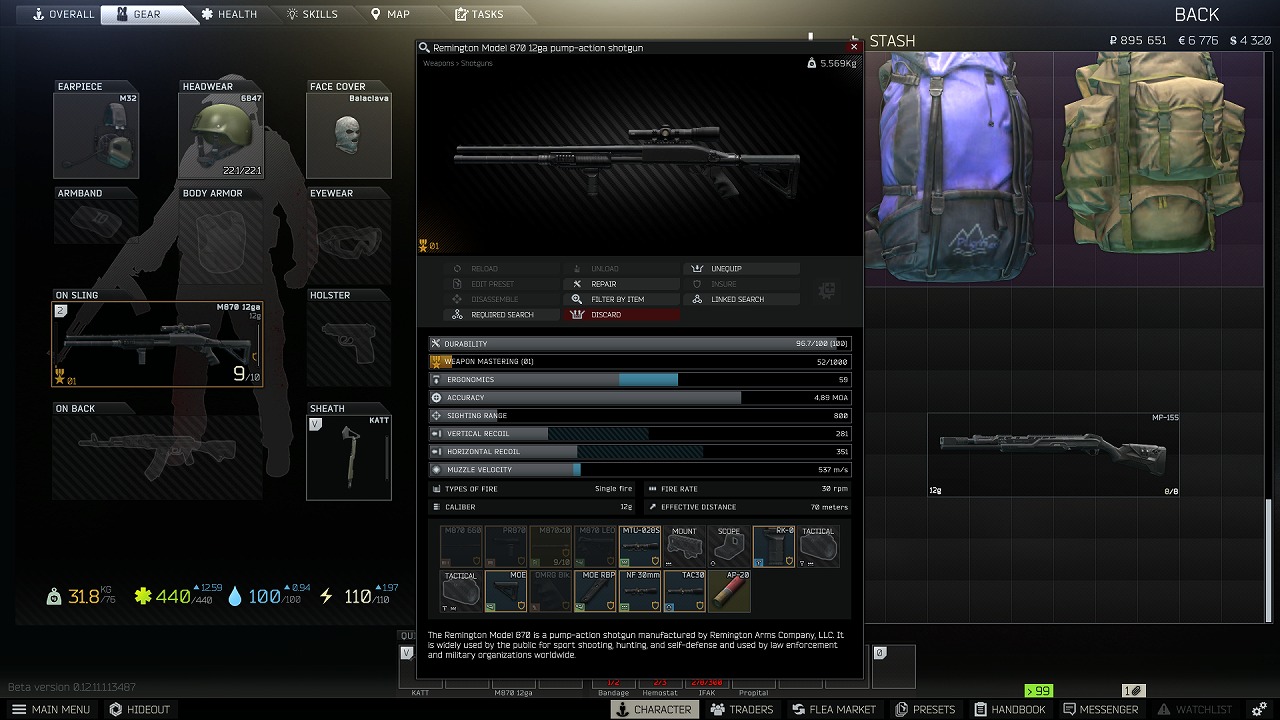The height and width of the screenshot is (720, 1280).
Task: Click the MP-155 shotgun in stash
Action: point(1053,455)
